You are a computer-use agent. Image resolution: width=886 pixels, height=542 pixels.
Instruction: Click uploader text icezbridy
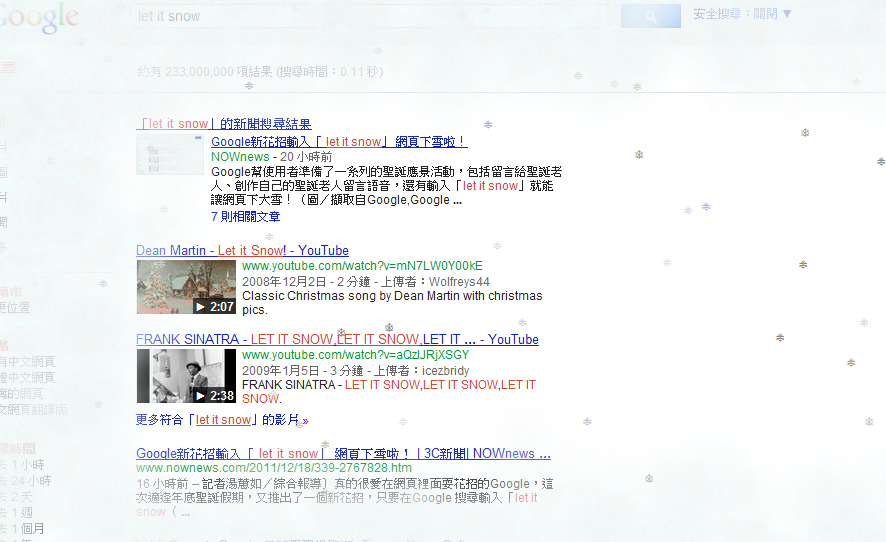point(445,371)
